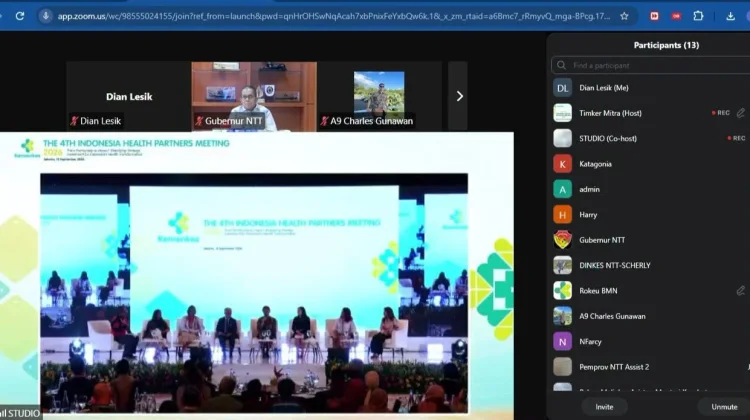Click the Zoom meeting URL in the address bar
Image resolution: width=750 pixels, height=420 pixels.
(x=333, y=16)
